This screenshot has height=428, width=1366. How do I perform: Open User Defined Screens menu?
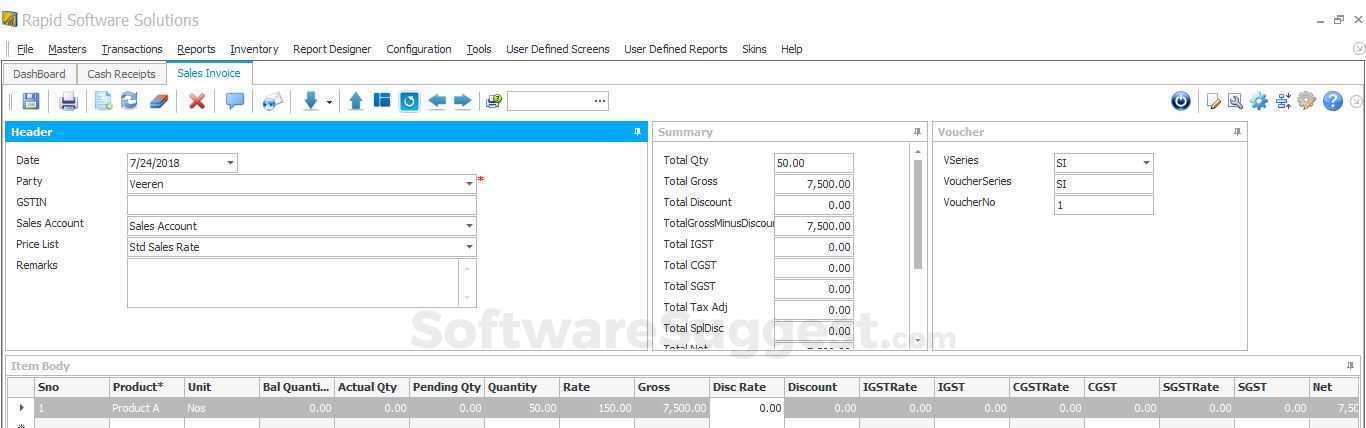click(x=558, y=49)
